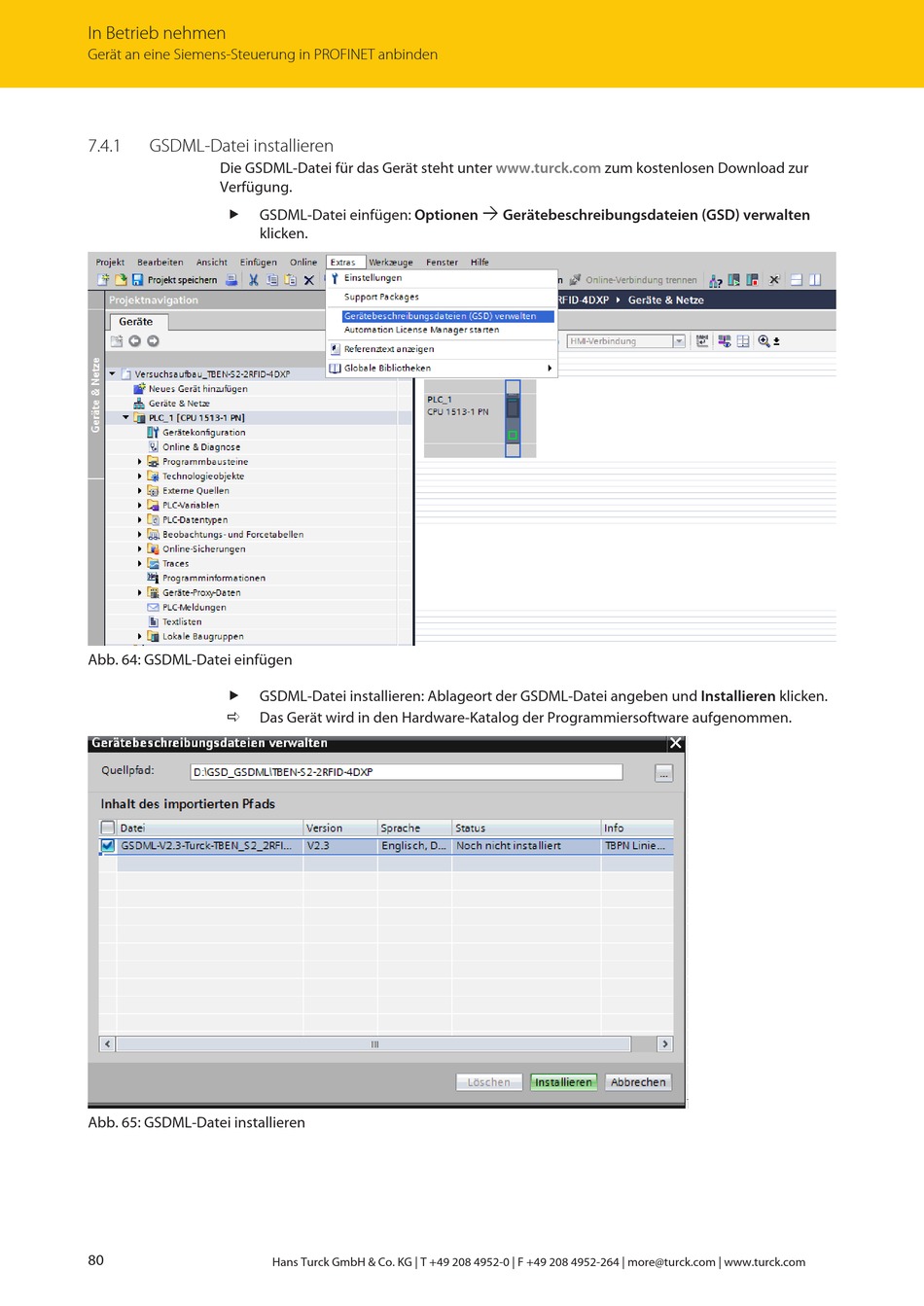Expand the Technologieobjekte folder

point(140,477)
